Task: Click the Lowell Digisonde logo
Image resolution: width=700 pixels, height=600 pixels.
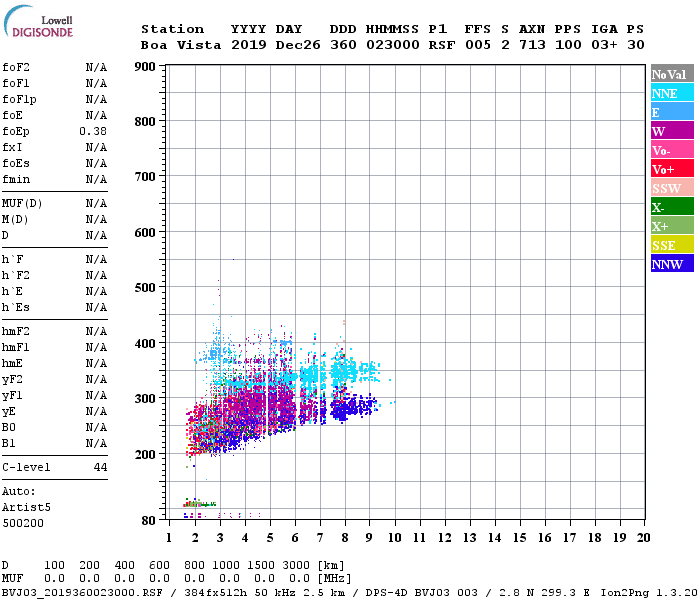Action: tap(38, 22)
